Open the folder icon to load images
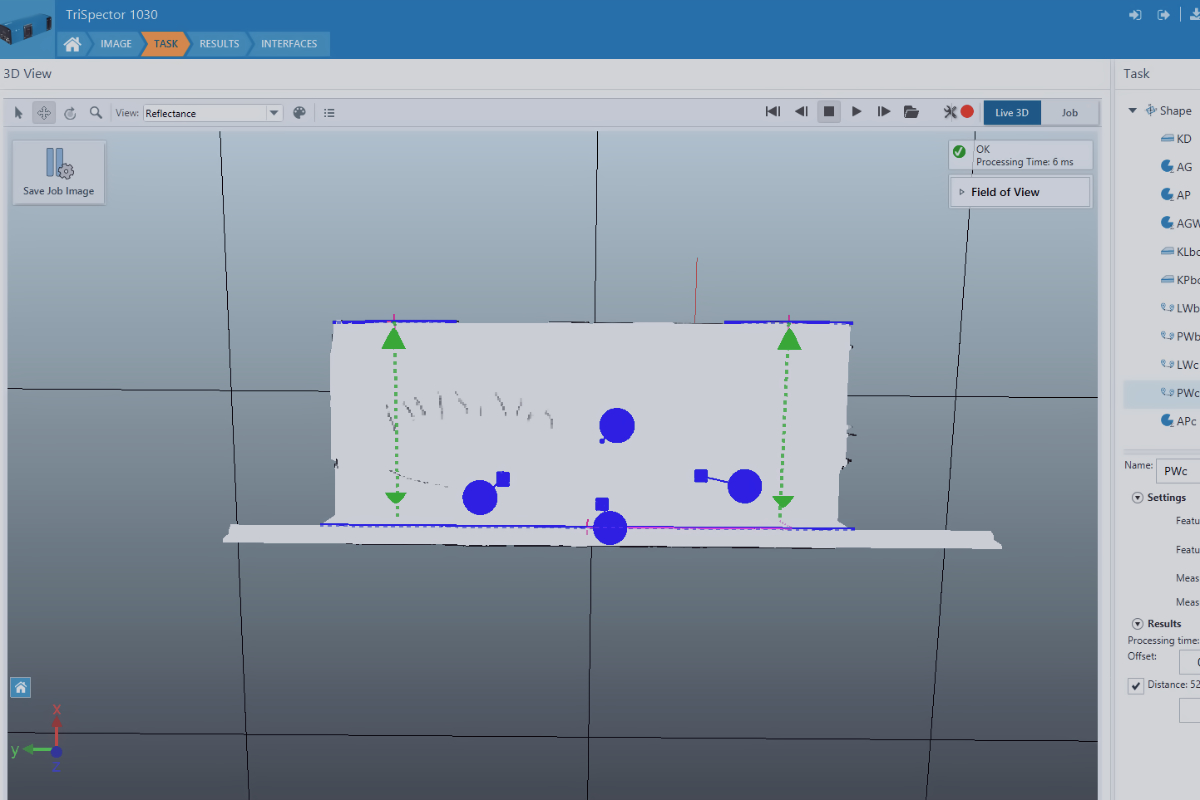The image size is (1200, 800). (911, 112)
